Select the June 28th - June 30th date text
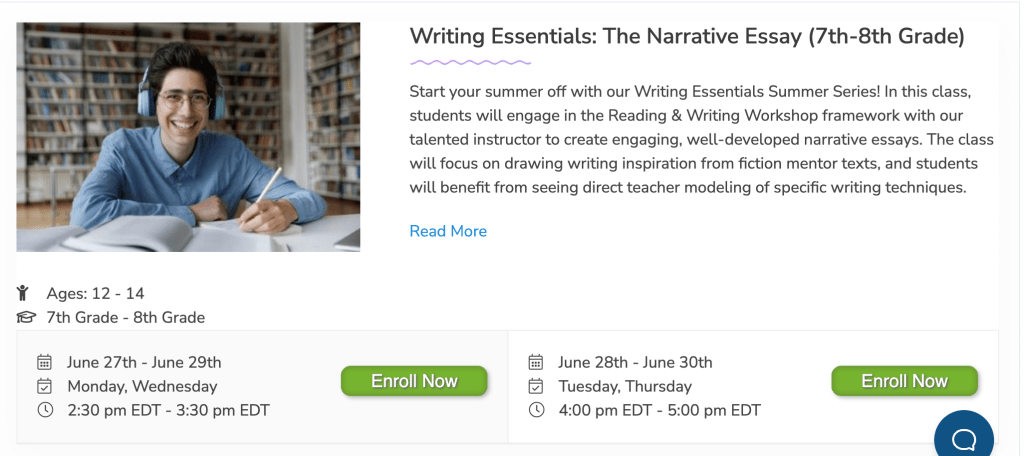 coord(635,362)
